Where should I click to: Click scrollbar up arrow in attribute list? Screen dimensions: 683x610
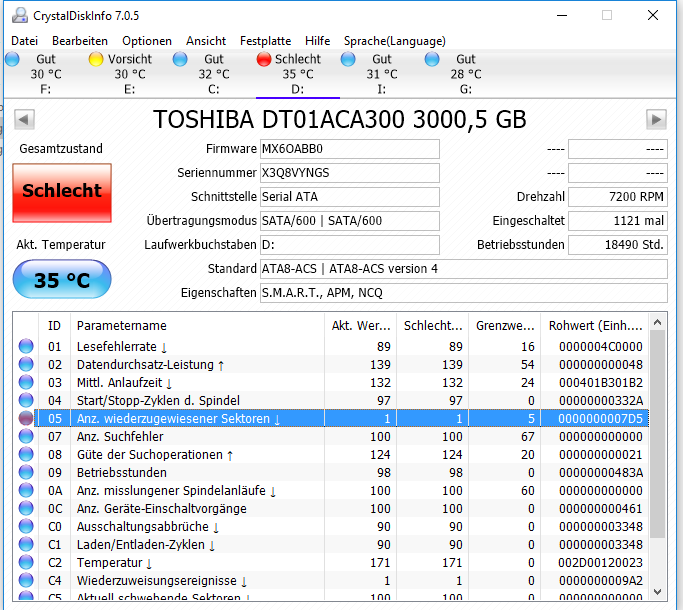tap(658, 322)
